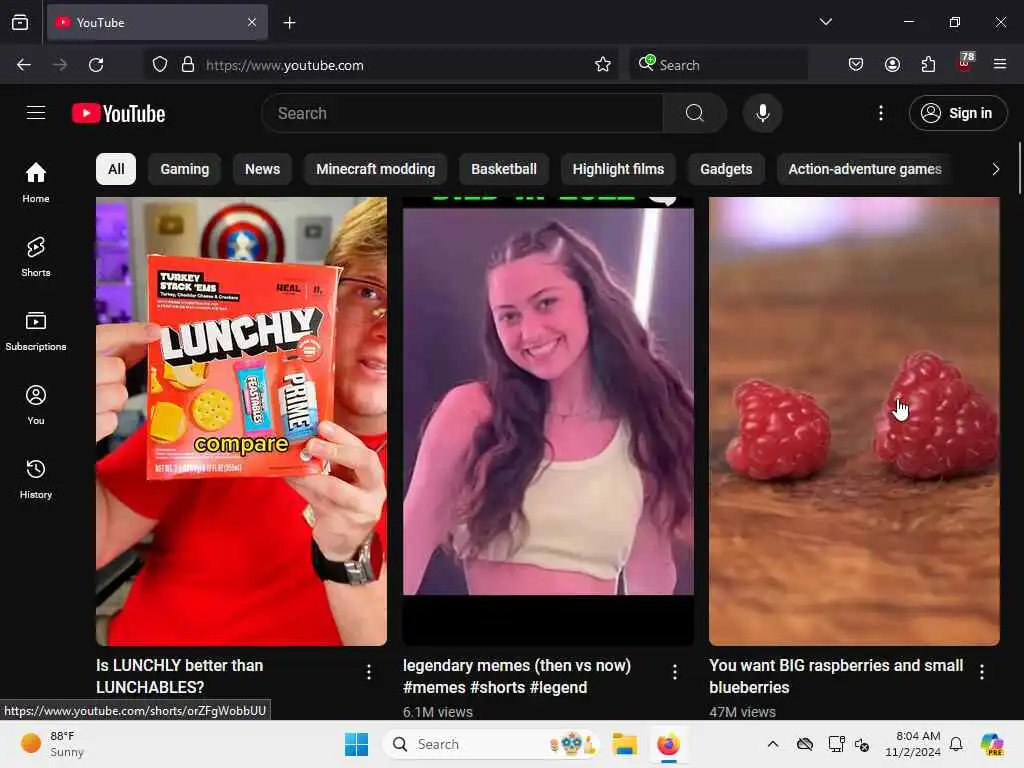Open weather widget 88°F Sunny
Screen dimensions: 1024x768
coord(53,744)
